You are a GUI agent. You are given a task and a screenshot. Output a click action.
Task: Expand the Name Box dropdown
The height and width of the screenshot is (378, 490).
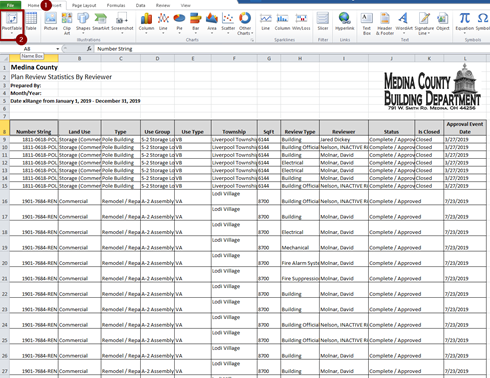coord(58,49)
